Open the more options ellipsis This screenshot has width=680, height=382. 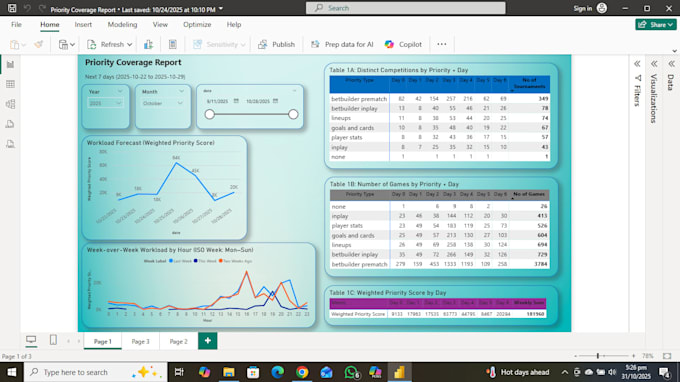click(441, 44)
